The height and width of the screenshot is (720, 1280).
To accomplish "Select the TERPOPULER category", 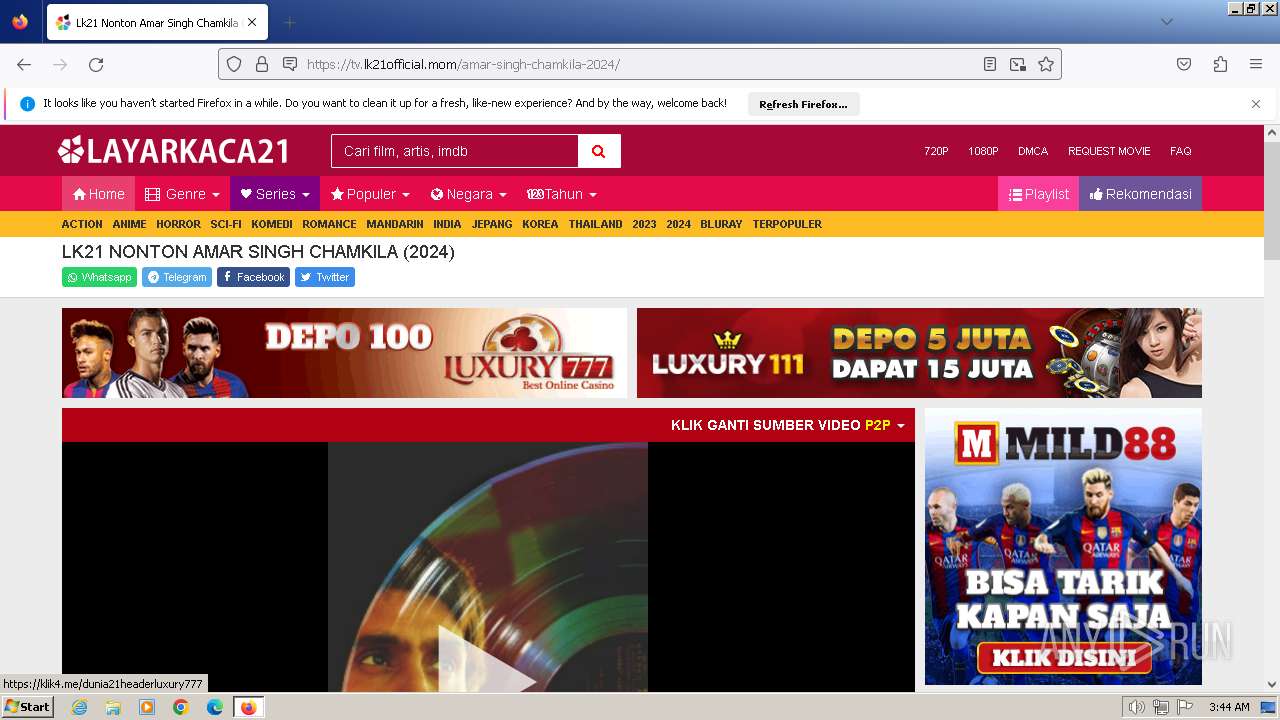I will tap(787, 224).
